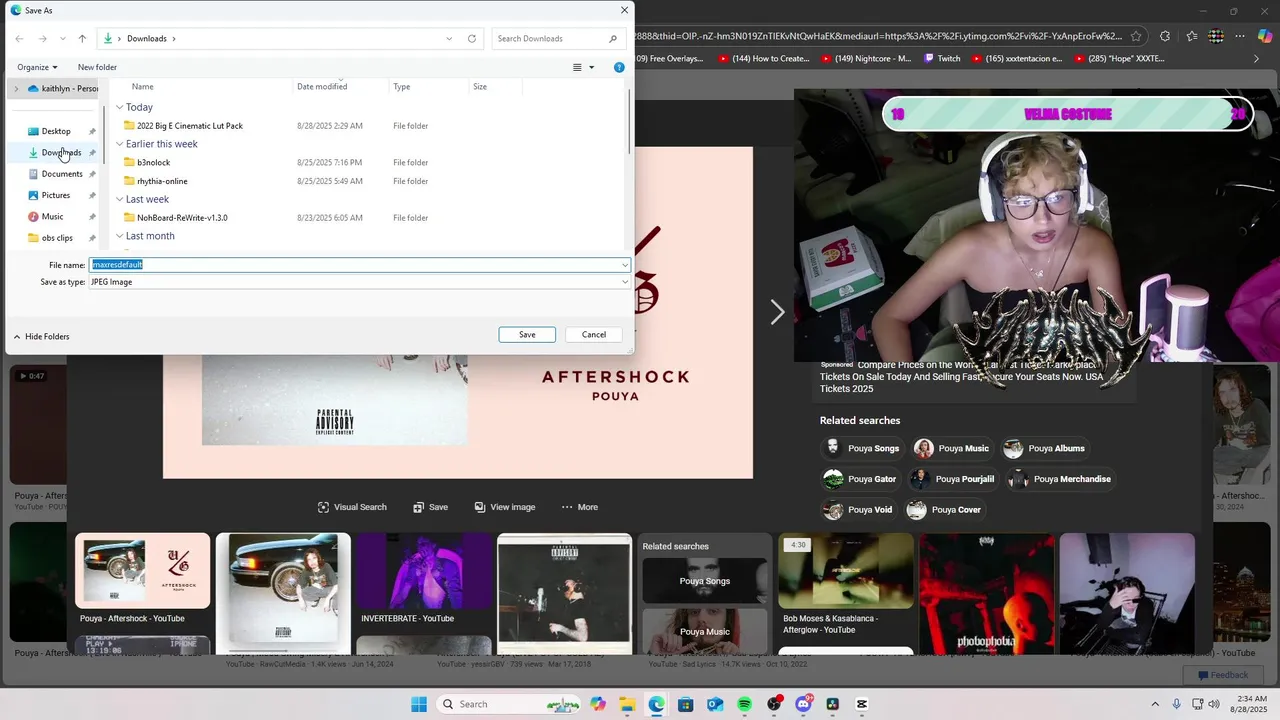Show the next image with right arrow

click(777, 312)
